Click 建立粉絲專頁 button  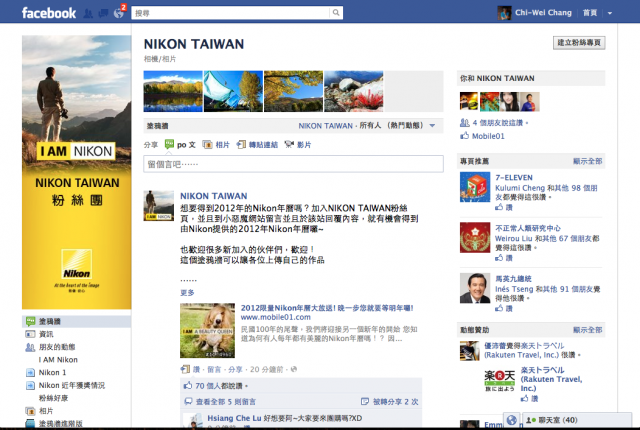tap(579, 43)
